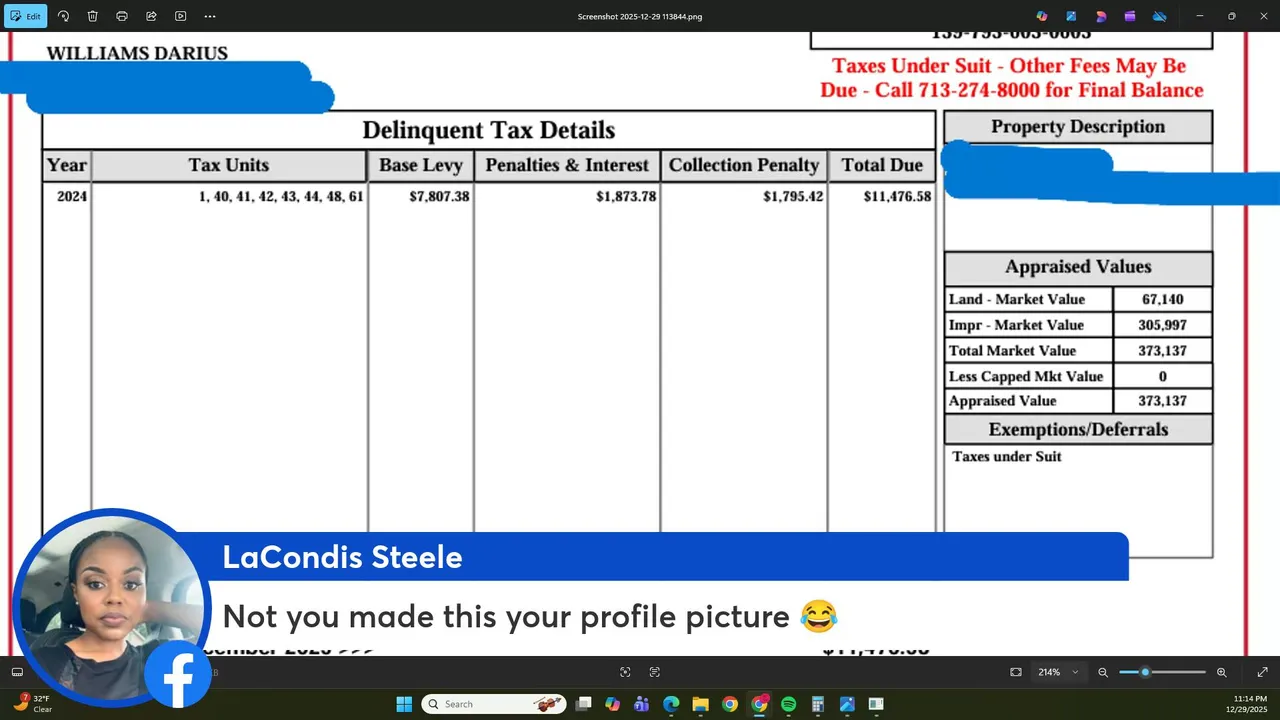Open the 214% zoom level dropdown
Screen dimensions: 1280x720
1058,672
